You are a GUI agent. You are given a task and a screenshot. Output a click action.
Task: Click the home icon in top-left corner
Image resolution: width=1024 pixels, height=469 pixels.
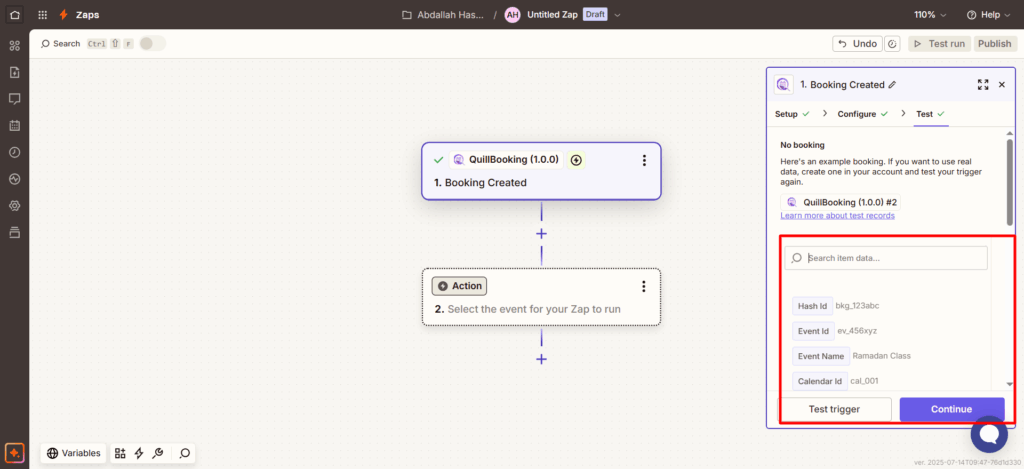[14, 15]
